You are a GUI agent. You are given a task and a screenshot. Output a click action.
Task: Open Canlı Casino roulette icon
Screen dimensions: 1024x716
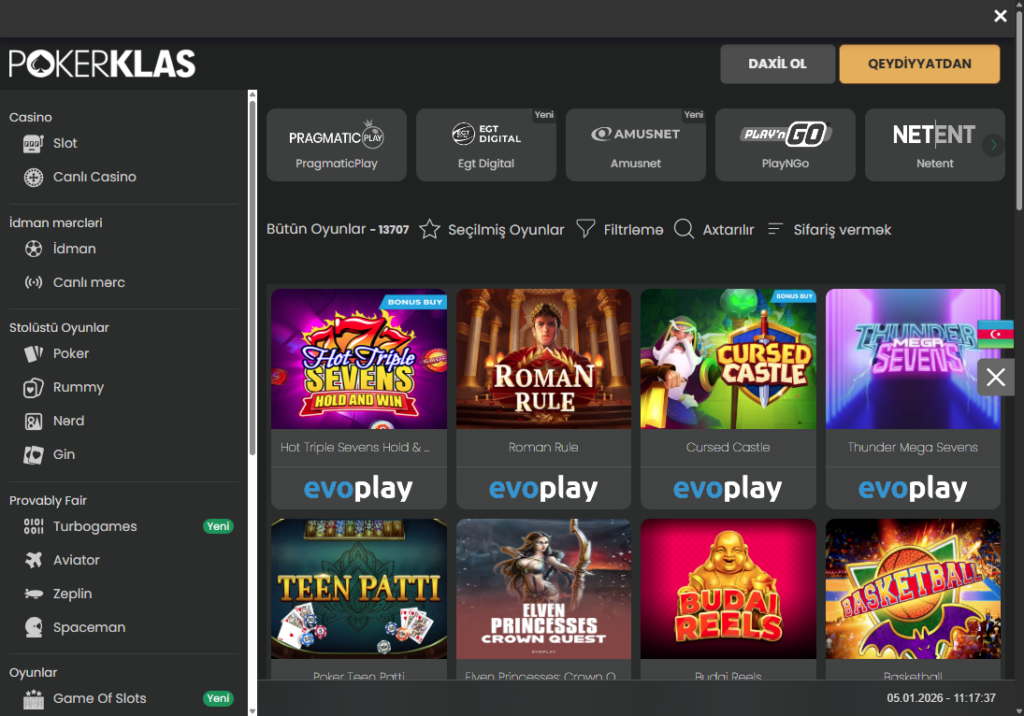coord(34,177)
